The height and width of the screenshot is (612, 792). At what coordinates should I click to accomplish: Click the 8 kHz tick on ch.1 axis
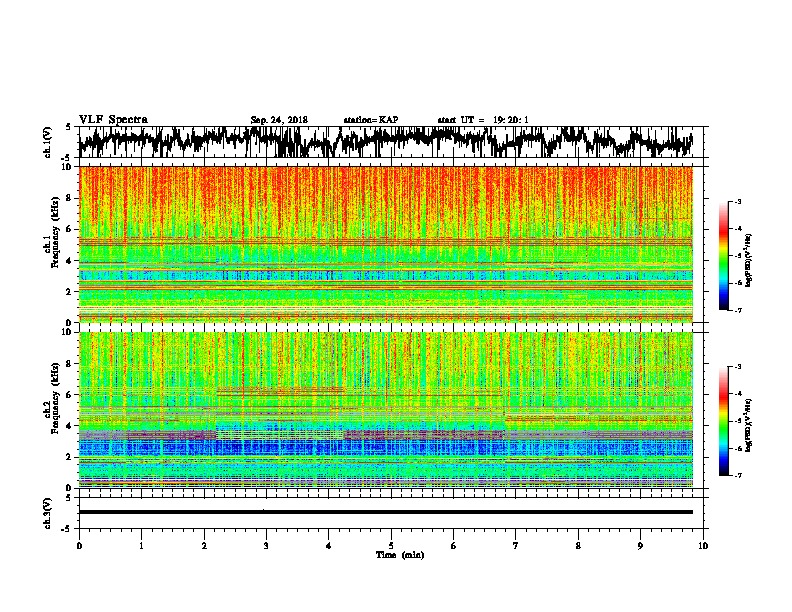70,198
